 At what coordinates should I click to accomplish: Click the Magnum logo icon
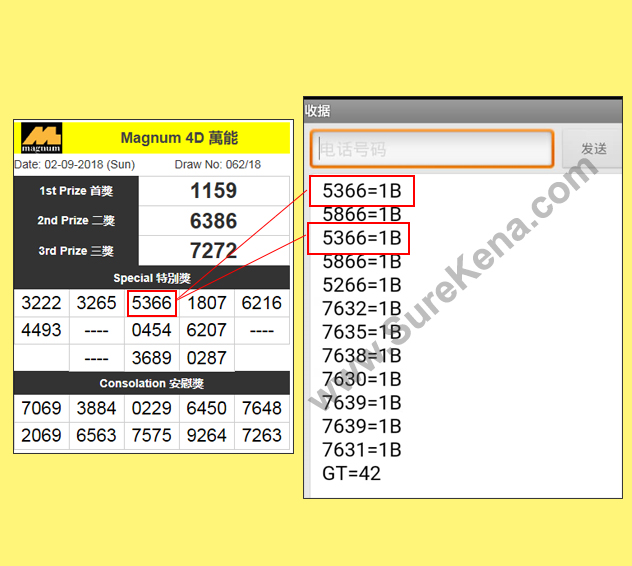coord(41,138)
